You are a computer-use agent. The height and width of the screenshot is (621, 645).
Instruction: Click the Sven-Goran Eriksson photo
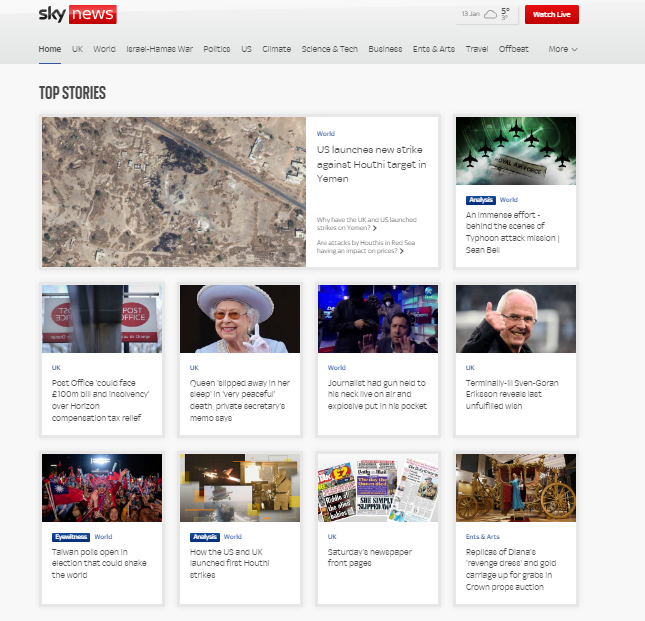coord(515,319)
